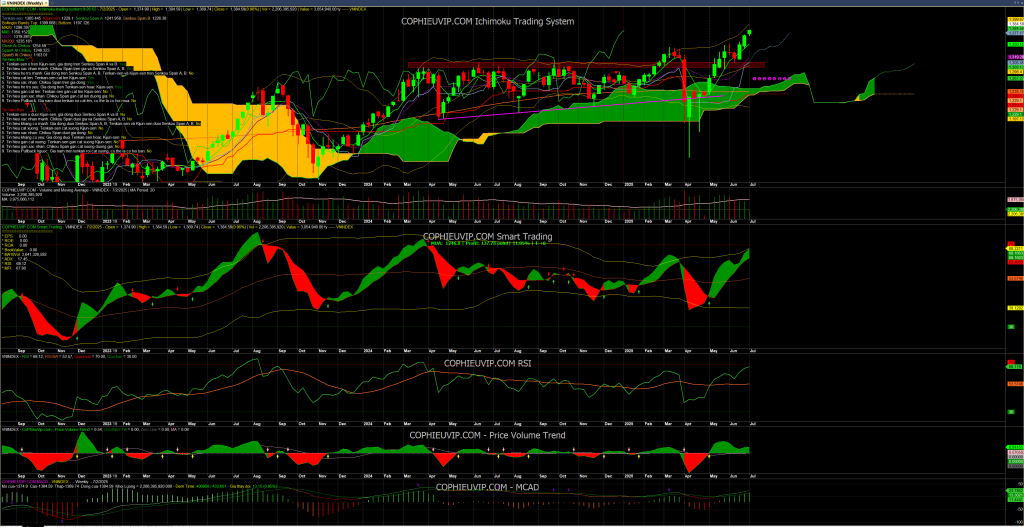Click the magenta dotted projection line

click(x=772, y=78)
